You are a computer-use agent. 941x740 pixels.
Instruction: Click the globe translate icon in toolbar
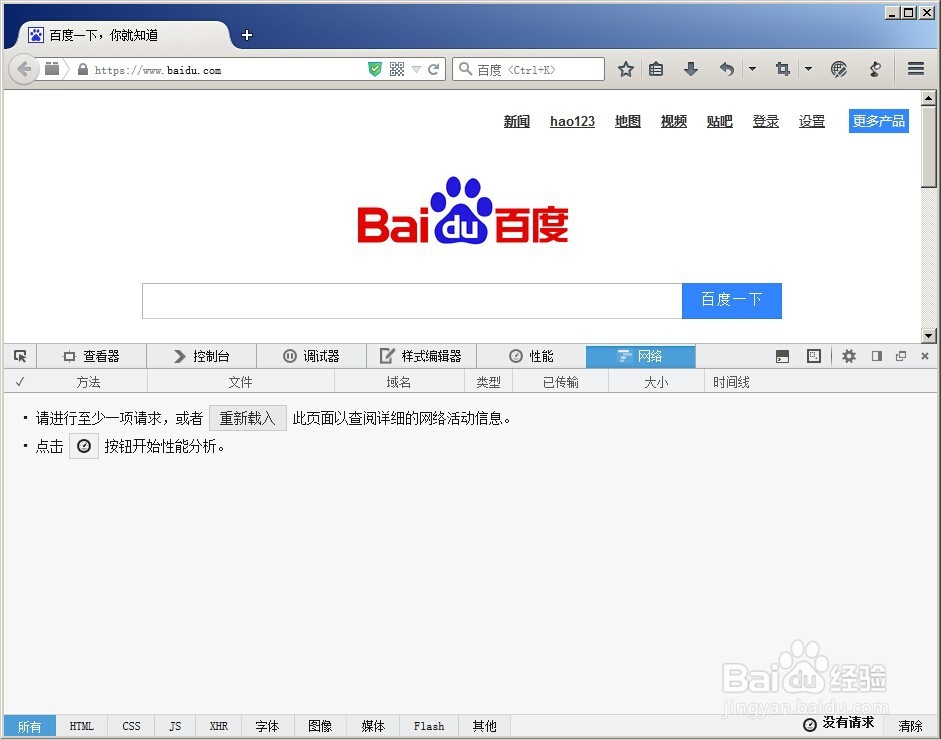pyautogui.click(x=839, y=70)
